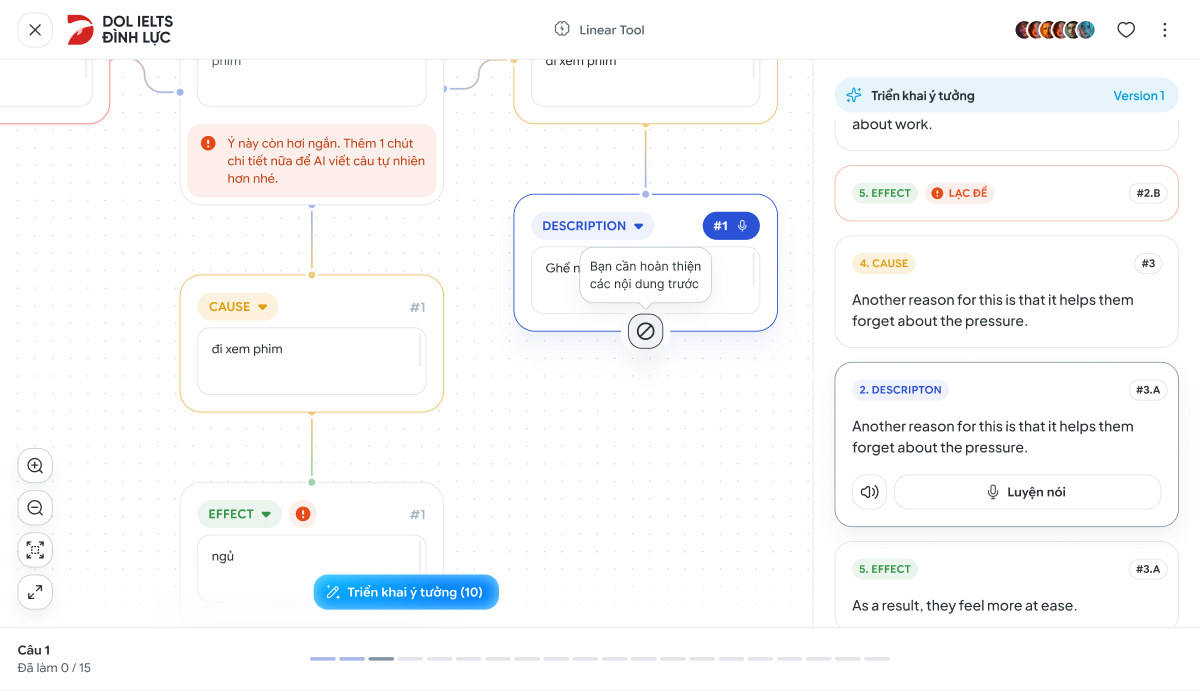Select the Version 1 label
This screenshot has height=691, width=1200.
1139,96
